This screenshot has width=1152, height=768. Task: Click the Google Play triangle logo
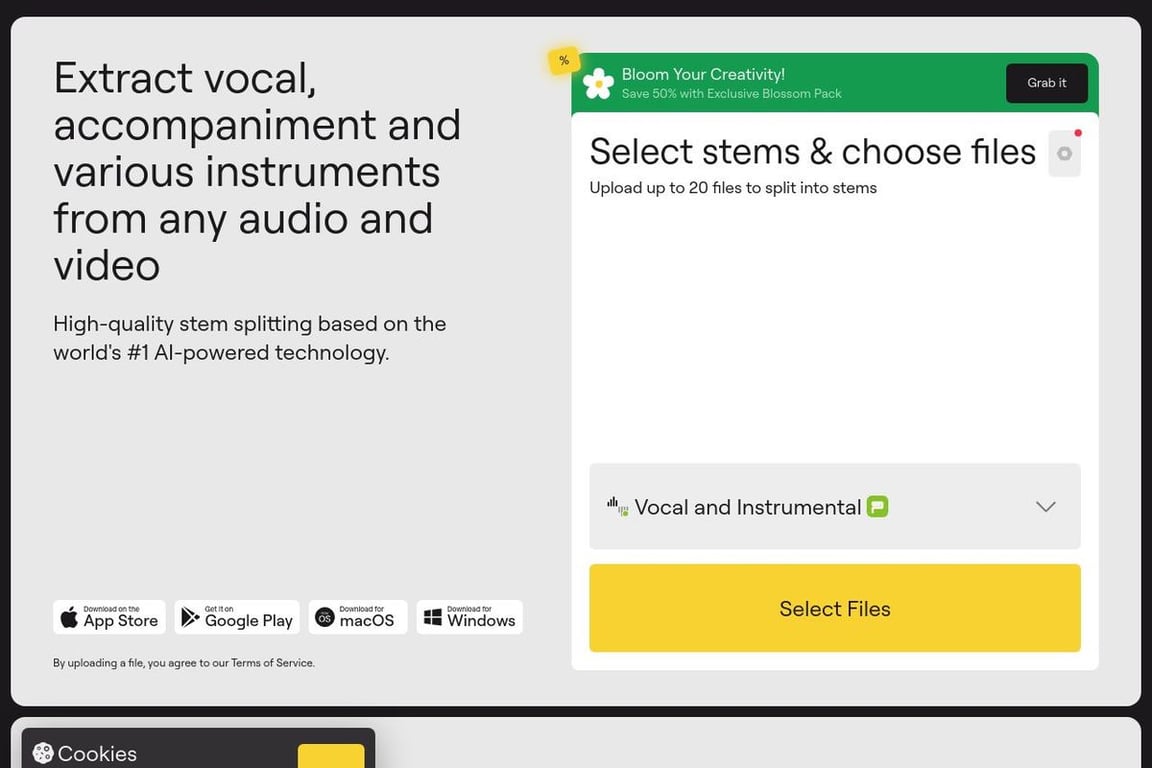tap(190, 617)
